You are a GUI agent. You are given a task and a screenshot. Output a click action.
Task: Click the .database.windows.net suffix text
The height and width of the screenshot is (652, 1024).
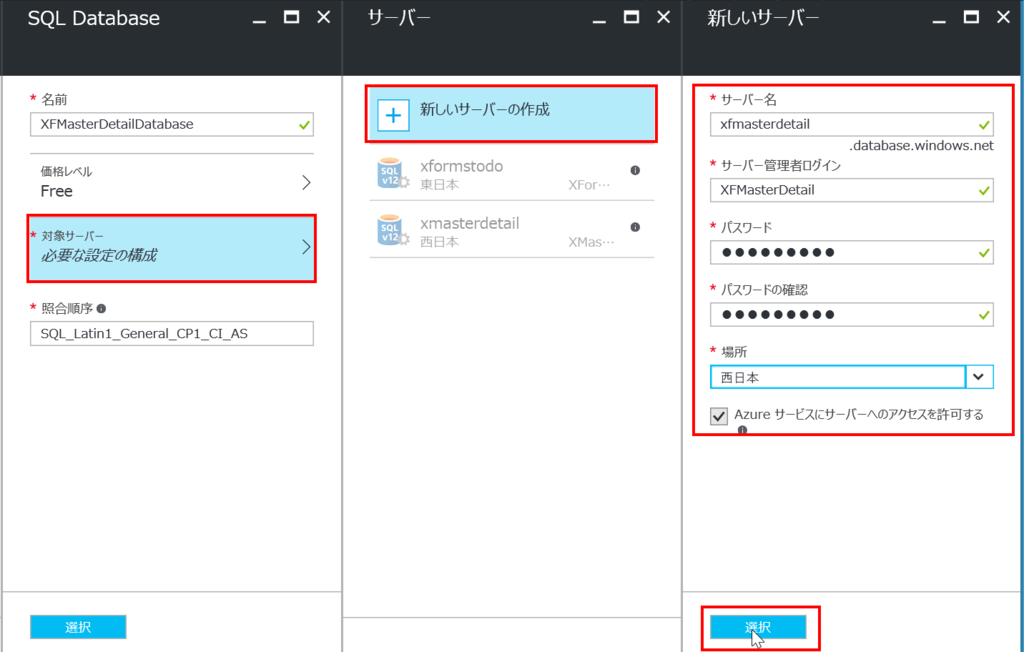point(921,146)
